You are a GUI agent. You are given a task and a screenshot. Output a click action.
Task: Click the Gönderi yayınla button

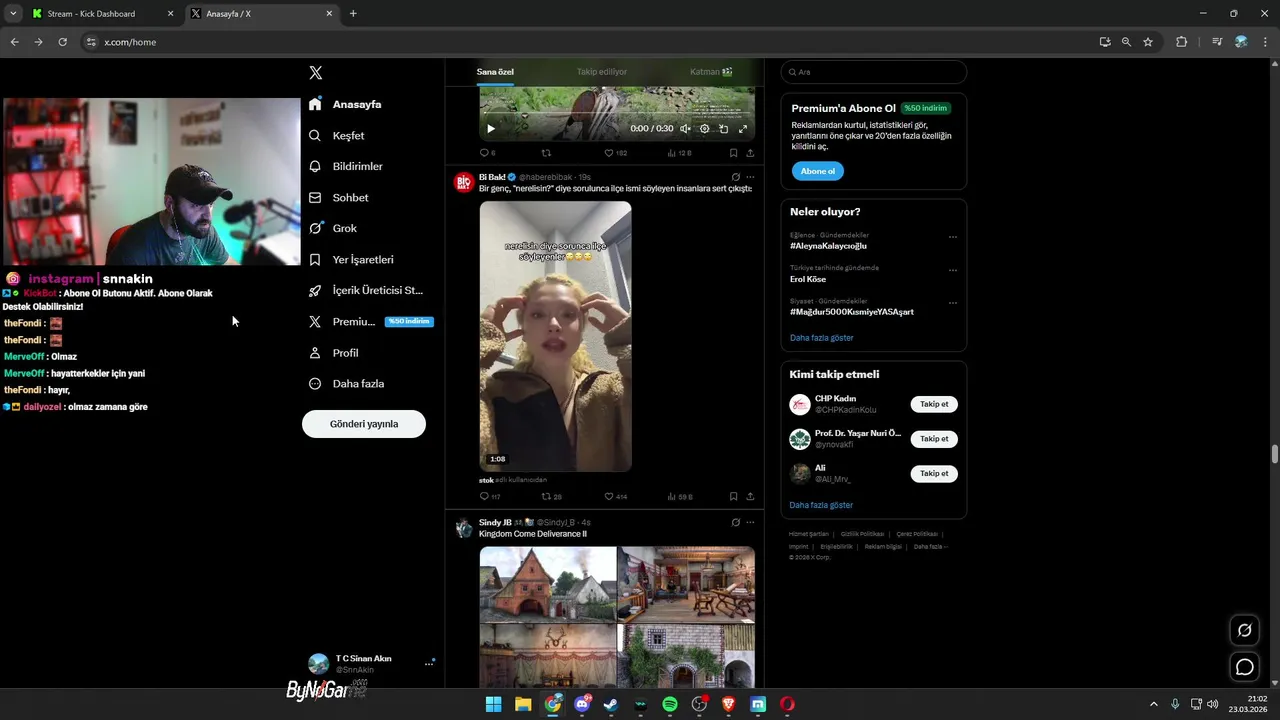click(364, 424)
